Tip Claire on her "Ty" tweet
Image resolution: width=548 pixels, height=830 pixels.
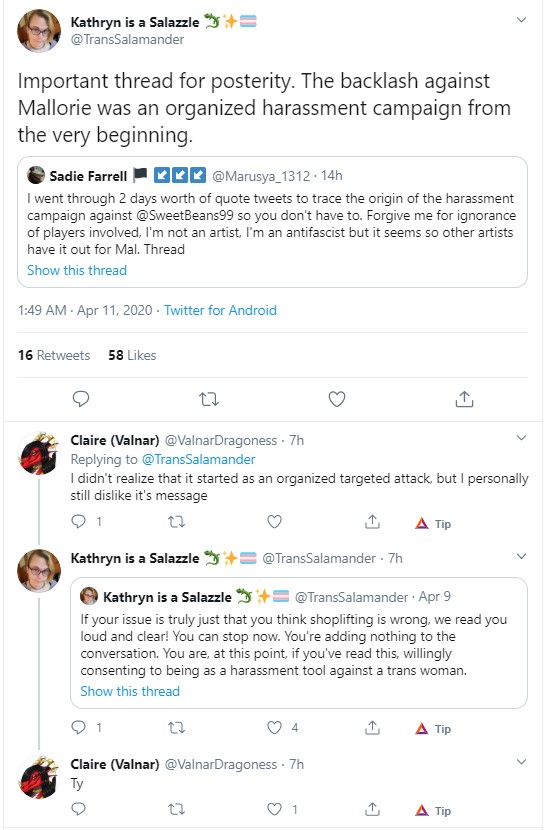tap(433, 810)
